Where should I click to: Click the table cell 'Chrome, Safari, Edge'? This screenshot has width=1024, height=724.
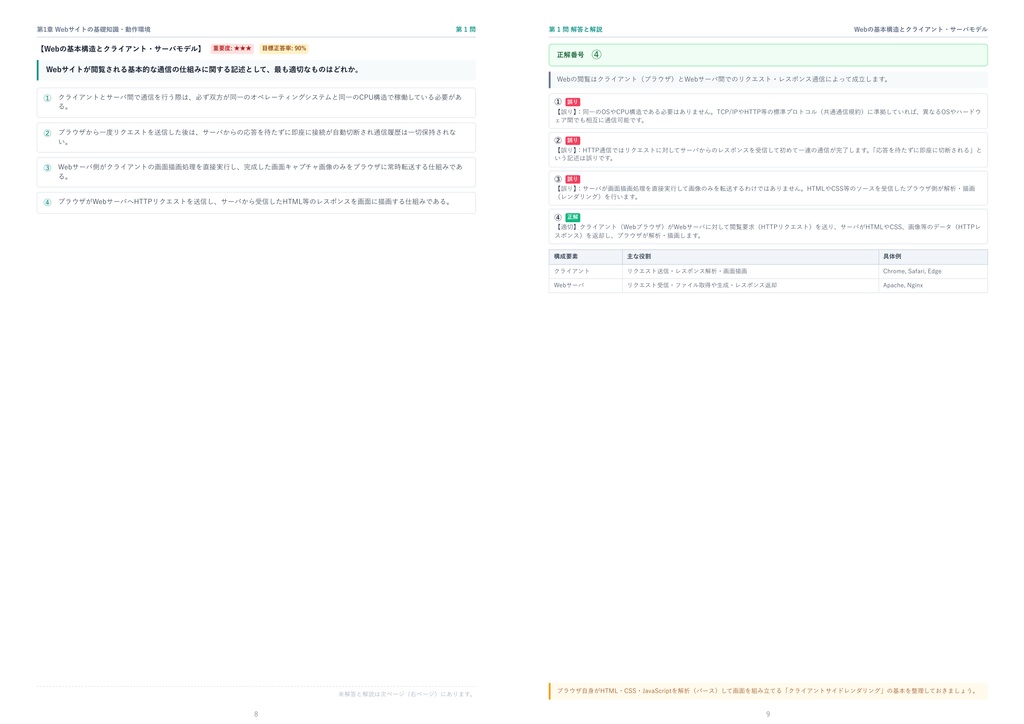tap(933, 271)
